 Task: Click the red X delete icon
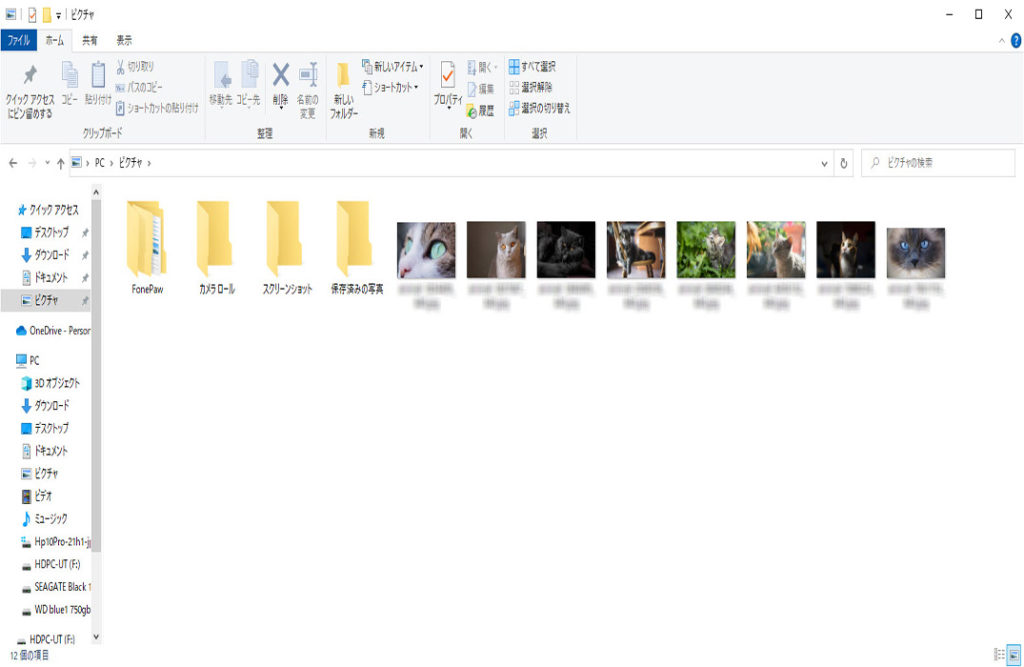281,75
